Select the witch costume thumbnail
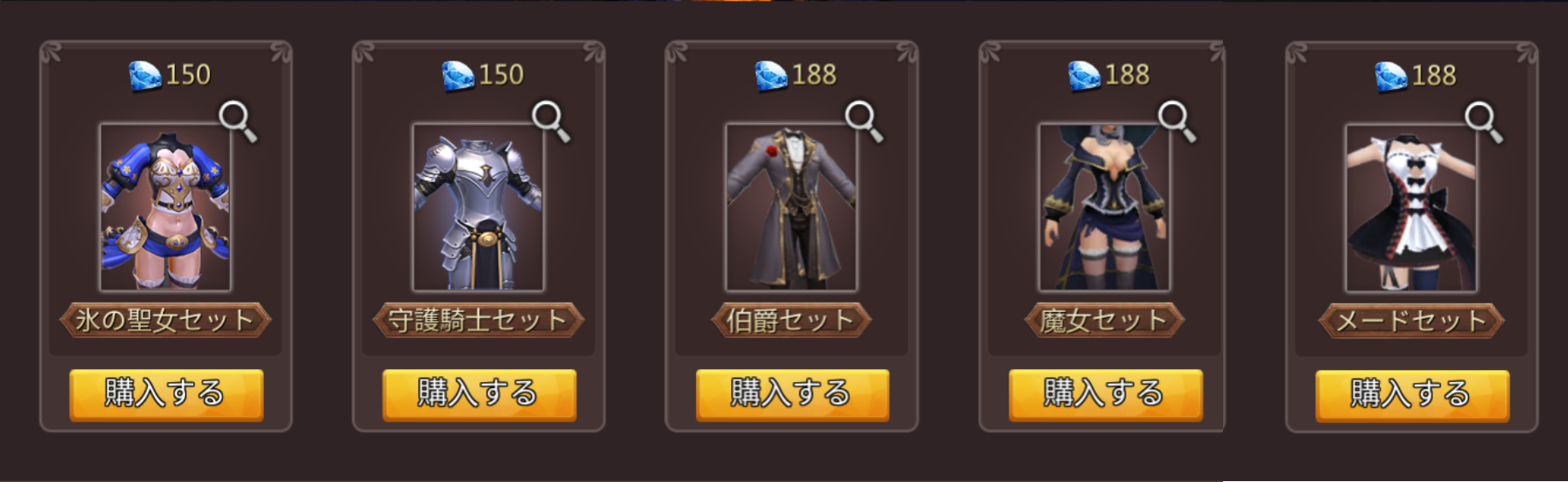Viewport: 1568px width, 482px height. click(x=1104, y=207)
